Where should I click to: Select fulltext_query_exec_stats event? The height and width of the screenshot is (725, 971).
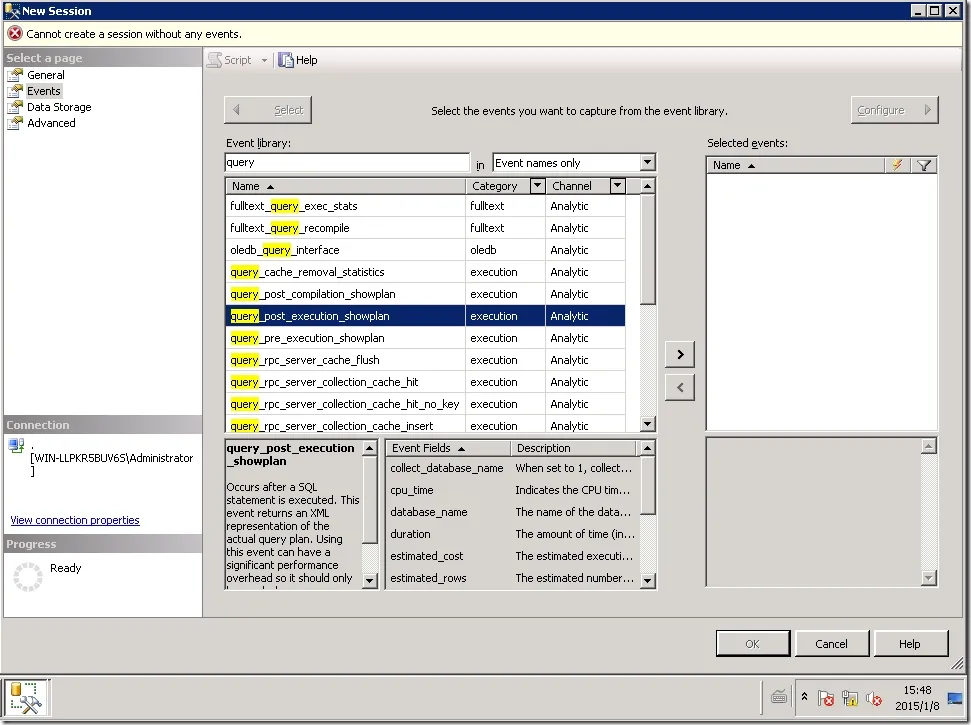[x=425, y=206]
